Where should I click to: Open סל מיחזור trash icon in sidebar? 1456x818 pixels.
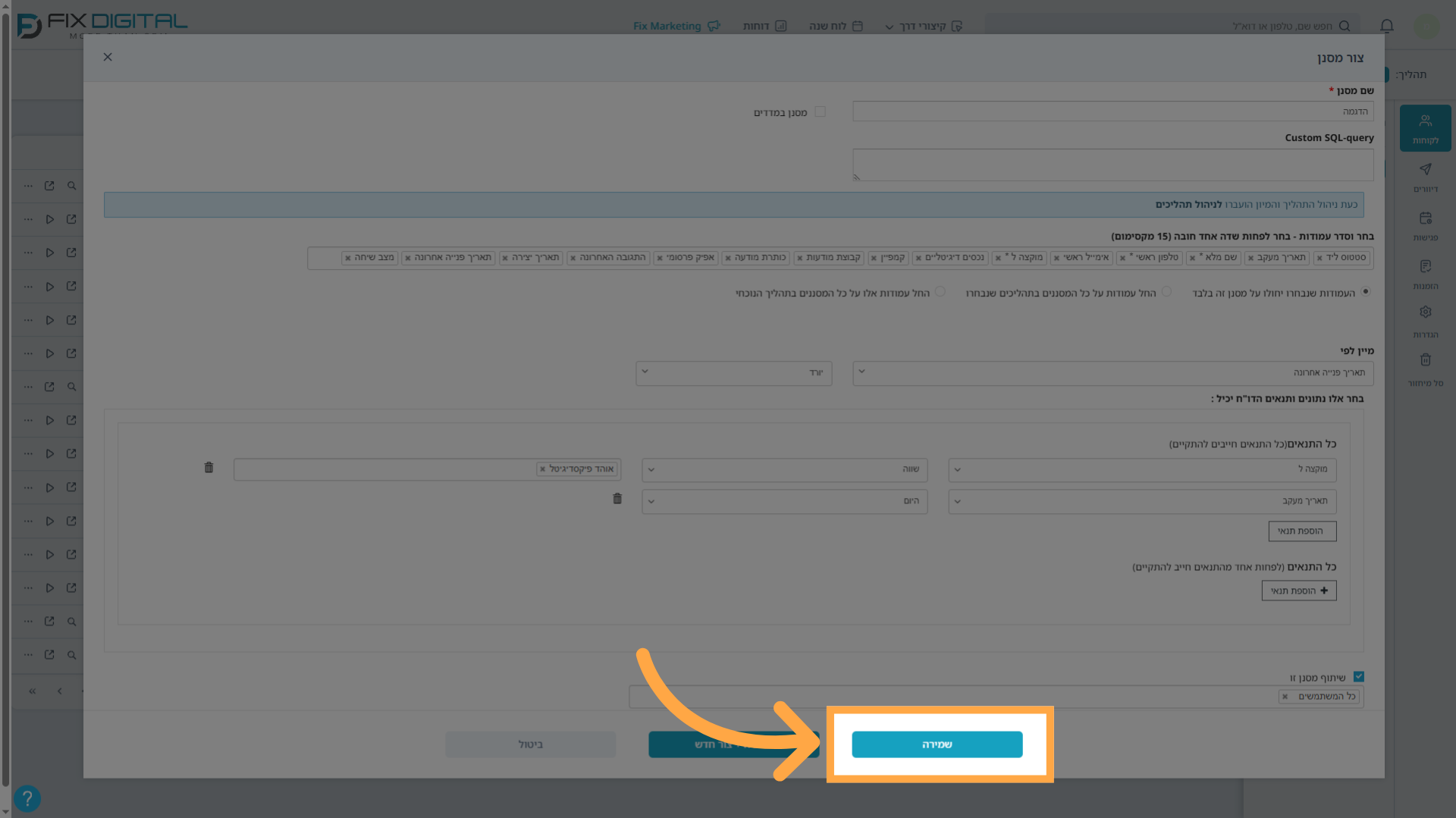[1425, 370]
